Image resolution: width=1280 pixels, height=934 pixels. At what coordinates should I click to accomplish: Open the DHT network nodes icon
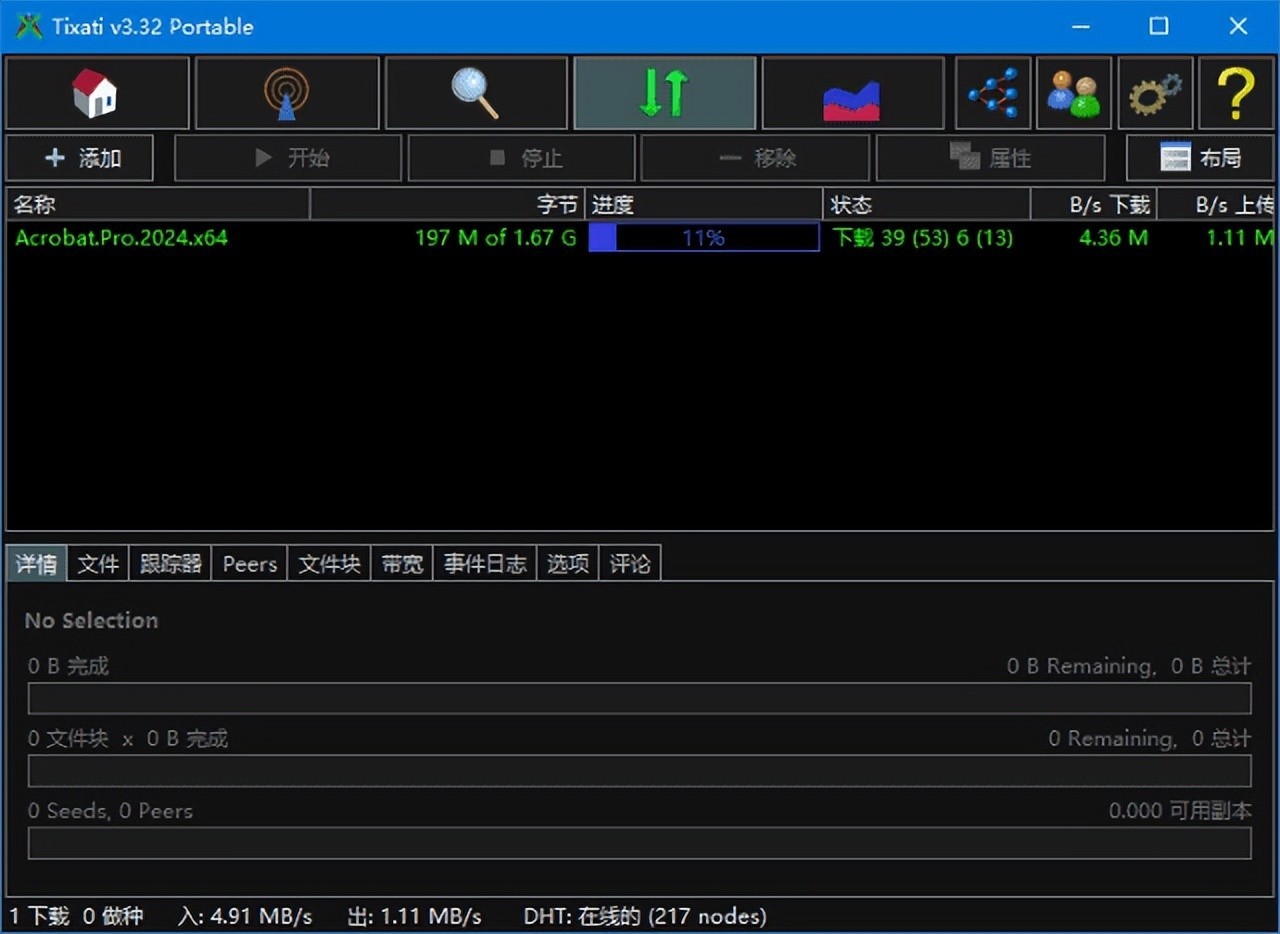992,93
